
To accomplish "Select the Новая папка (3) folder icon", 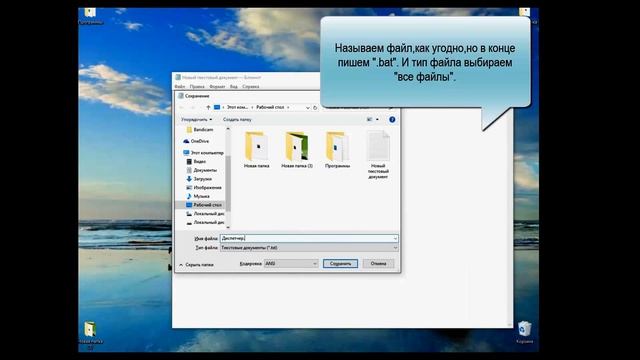I will (x=297, y=149).
